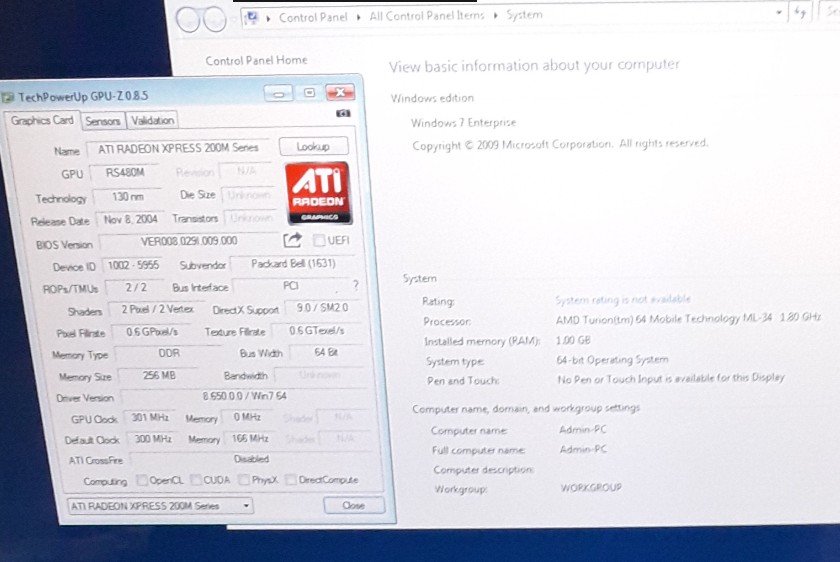Image resolution: width=840 pixels, height=562 pixels.
Task: Expand the address bar history dropdown arrow
Action: pos(778,12)
